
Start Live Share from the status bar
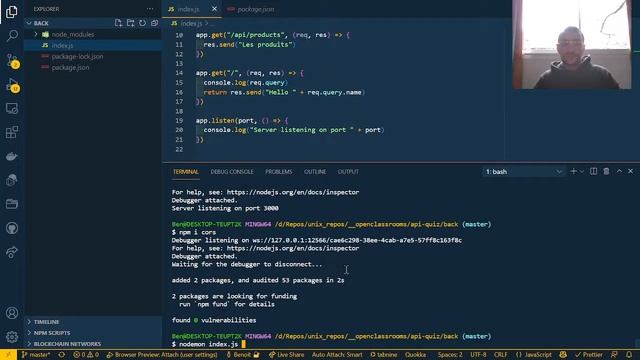(286, 355)
